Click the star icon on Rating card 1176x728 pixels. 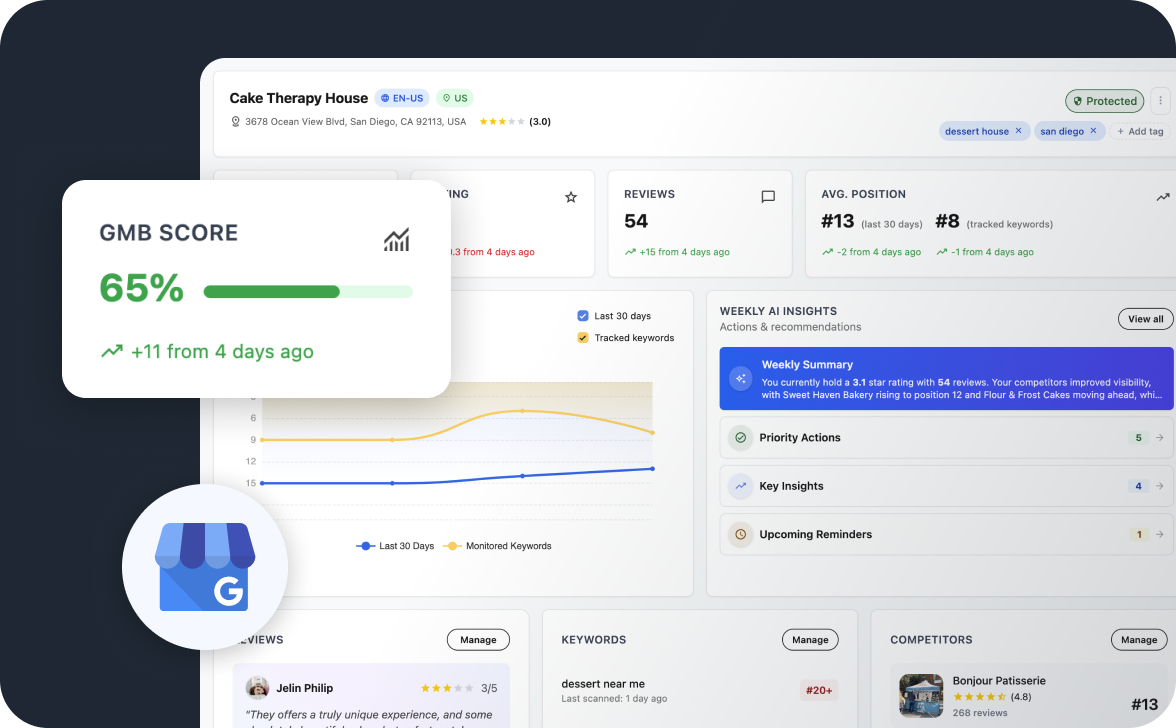pos(571,197)
